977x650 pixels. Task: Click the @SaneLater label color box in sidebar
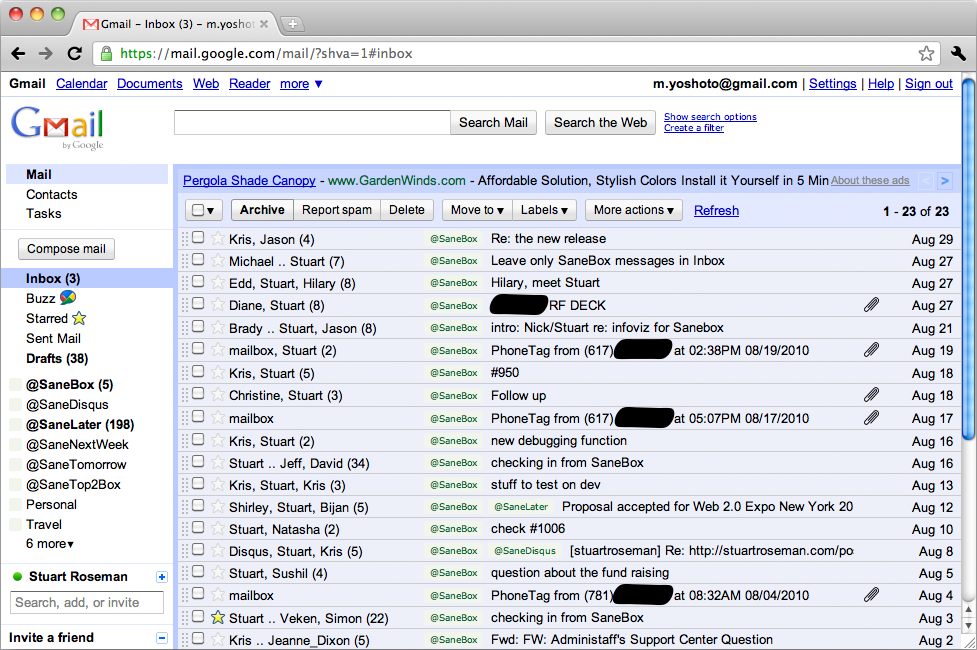16,424
